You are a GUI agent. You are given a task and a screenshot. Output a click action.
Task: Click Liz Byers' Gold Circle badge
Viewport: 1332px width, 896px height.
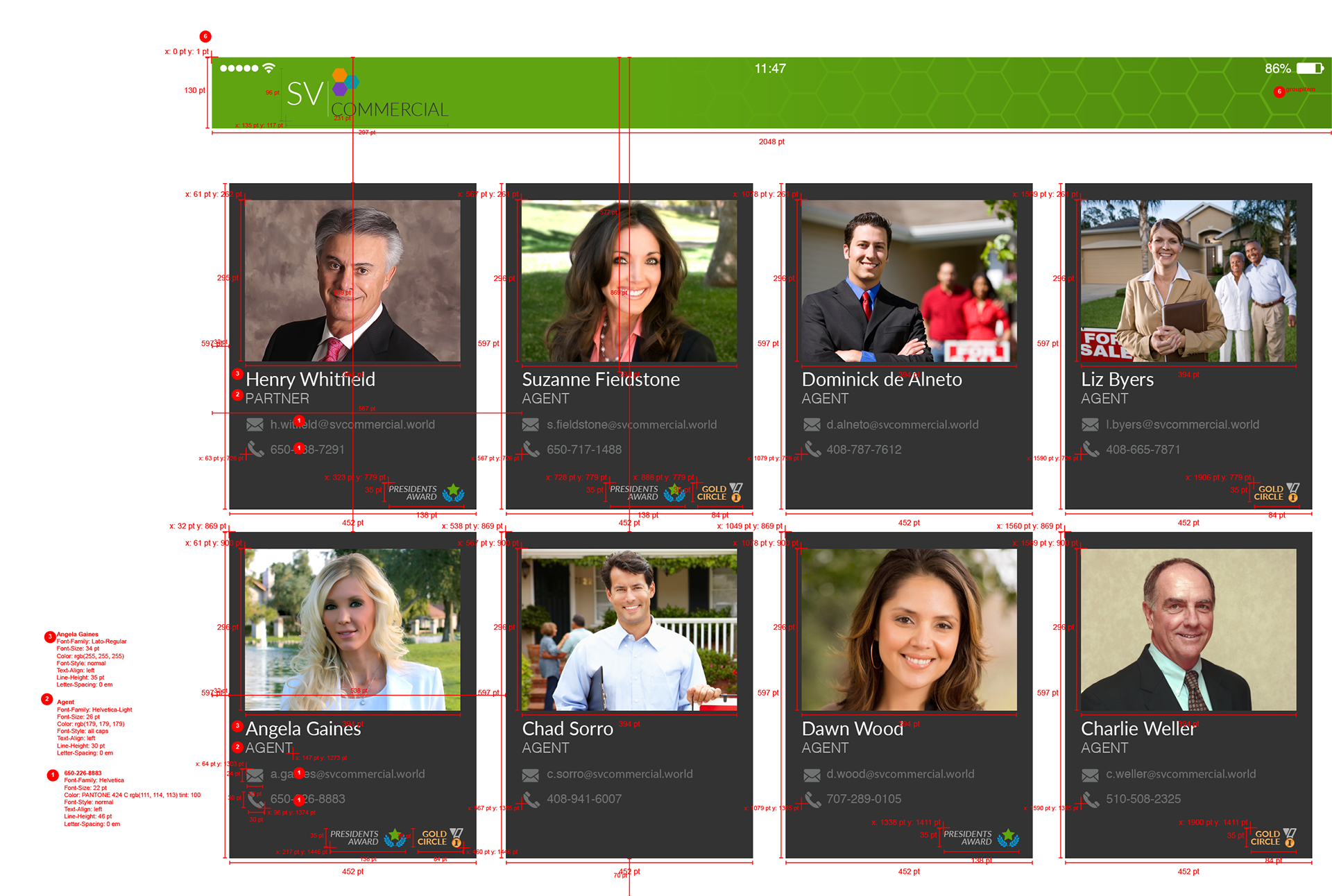1276,493
